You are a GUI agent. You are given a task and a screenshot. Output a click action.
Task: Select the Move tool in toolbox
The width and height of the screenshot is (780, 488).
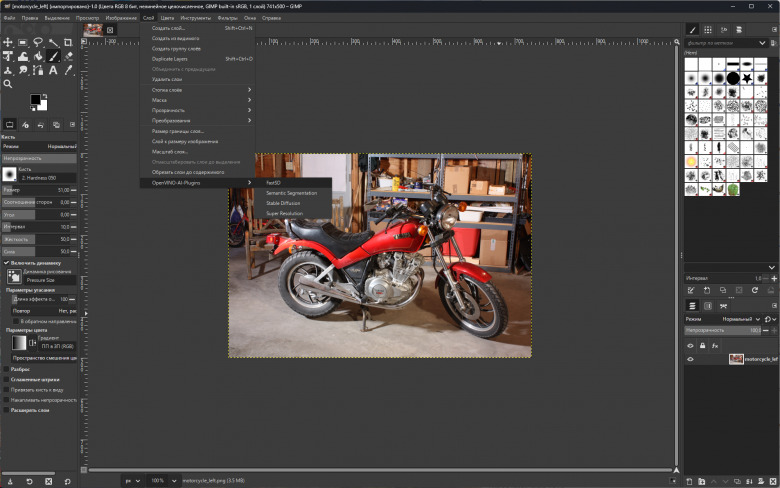point(8,43)
